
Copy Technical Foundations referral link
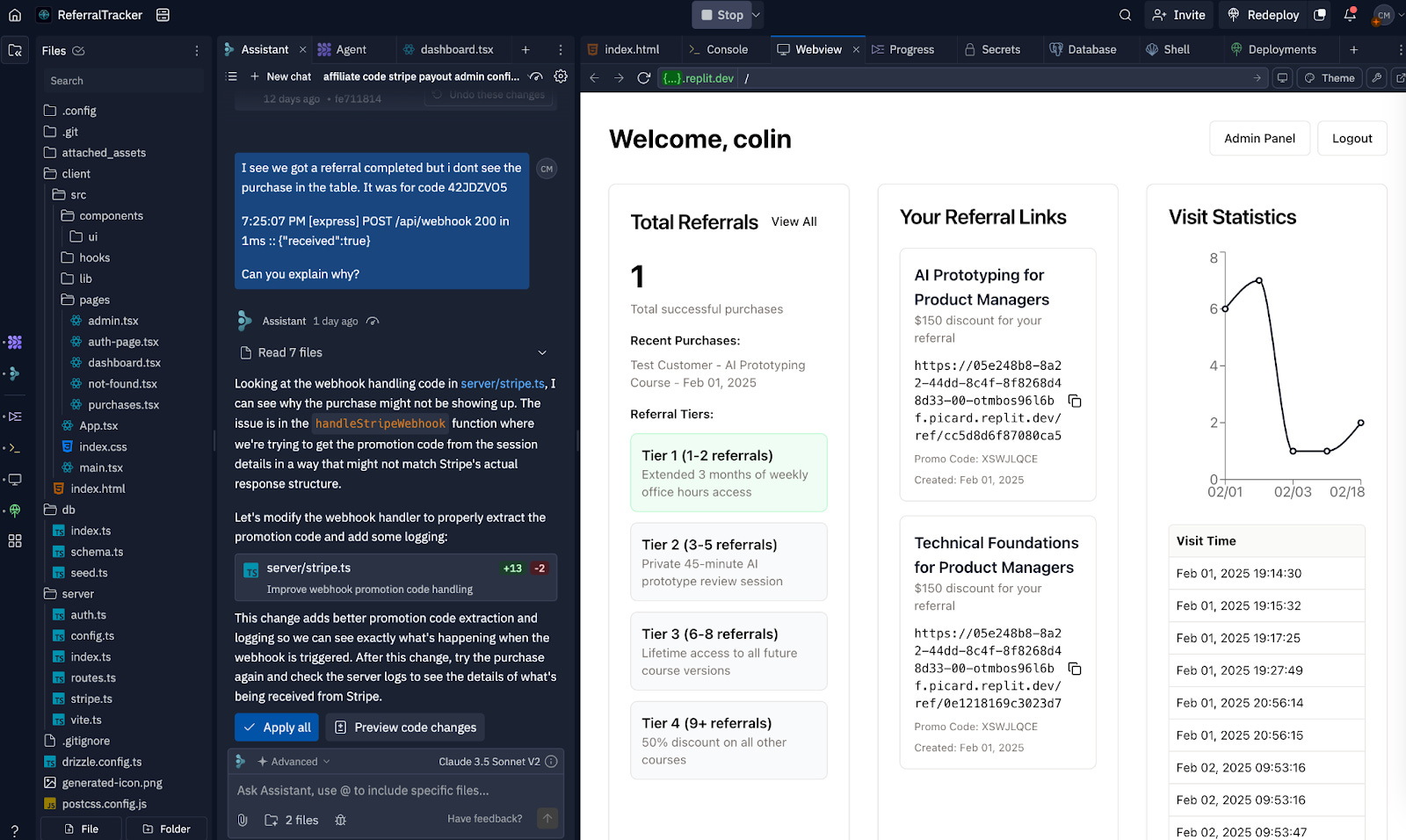click(1074, 670)
